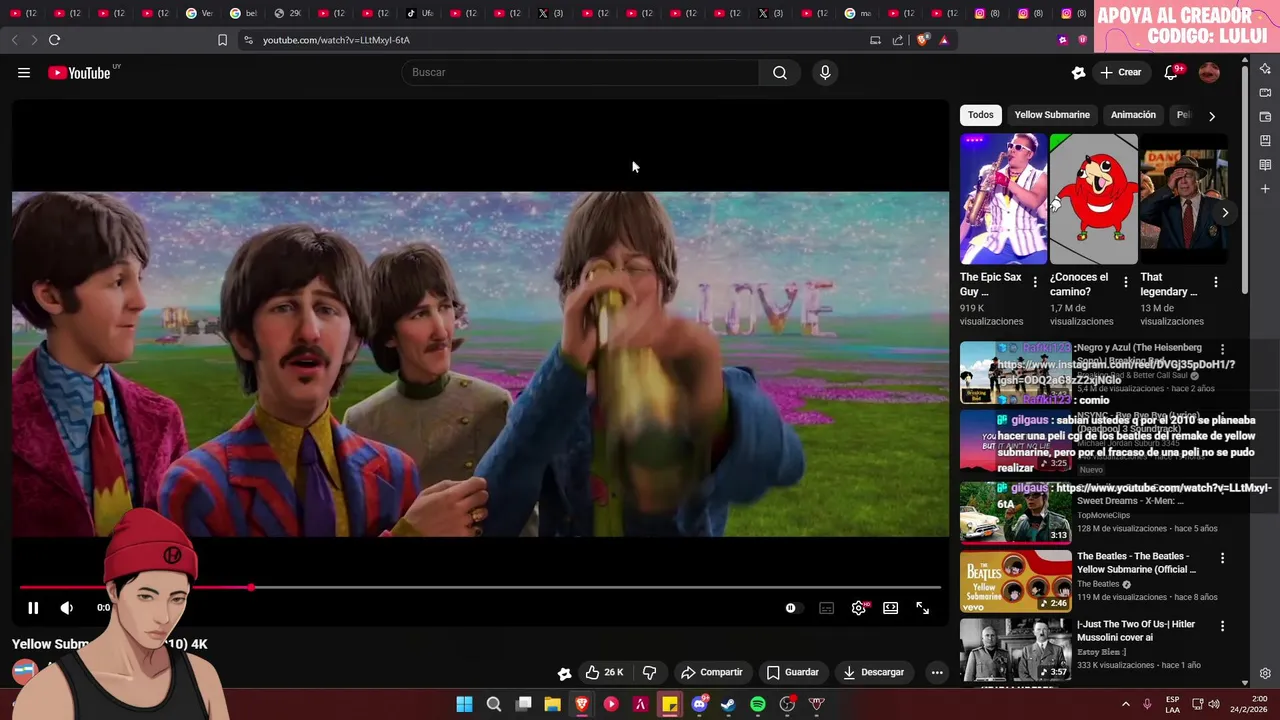Image resolution: width=1280 pixels, height=720 pixels.
Task: Start voice search with microphone icon
Action: [825, 72]
